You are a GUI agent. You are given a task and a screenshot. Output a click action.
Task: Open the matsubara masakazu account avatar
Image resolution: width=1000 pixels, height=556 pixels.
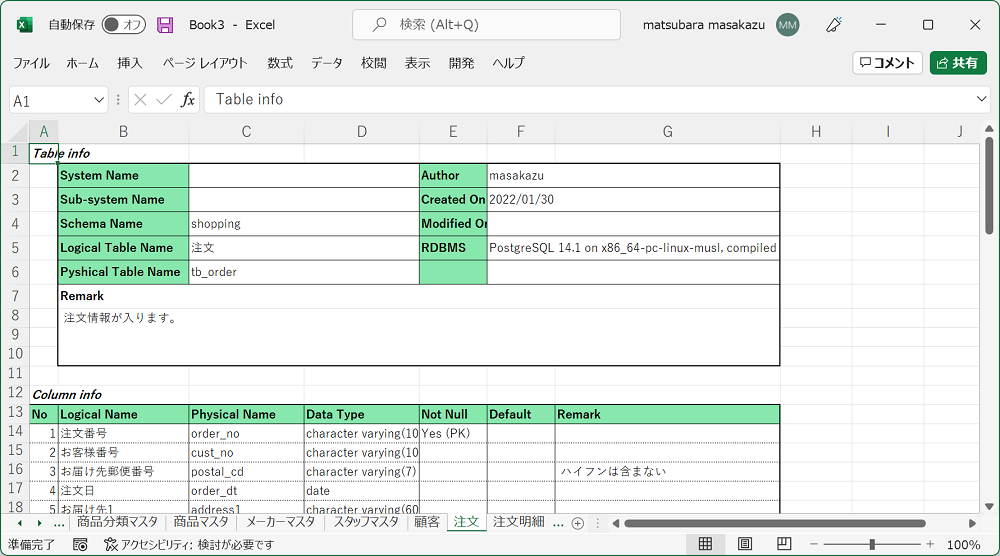coord(788,25)
